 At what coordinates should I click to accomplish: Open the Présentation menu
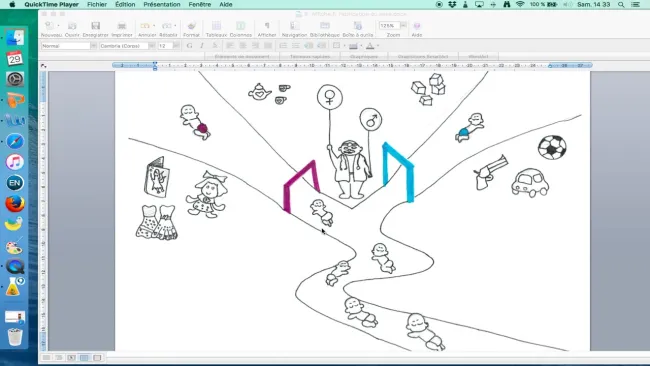coord(162,5)
